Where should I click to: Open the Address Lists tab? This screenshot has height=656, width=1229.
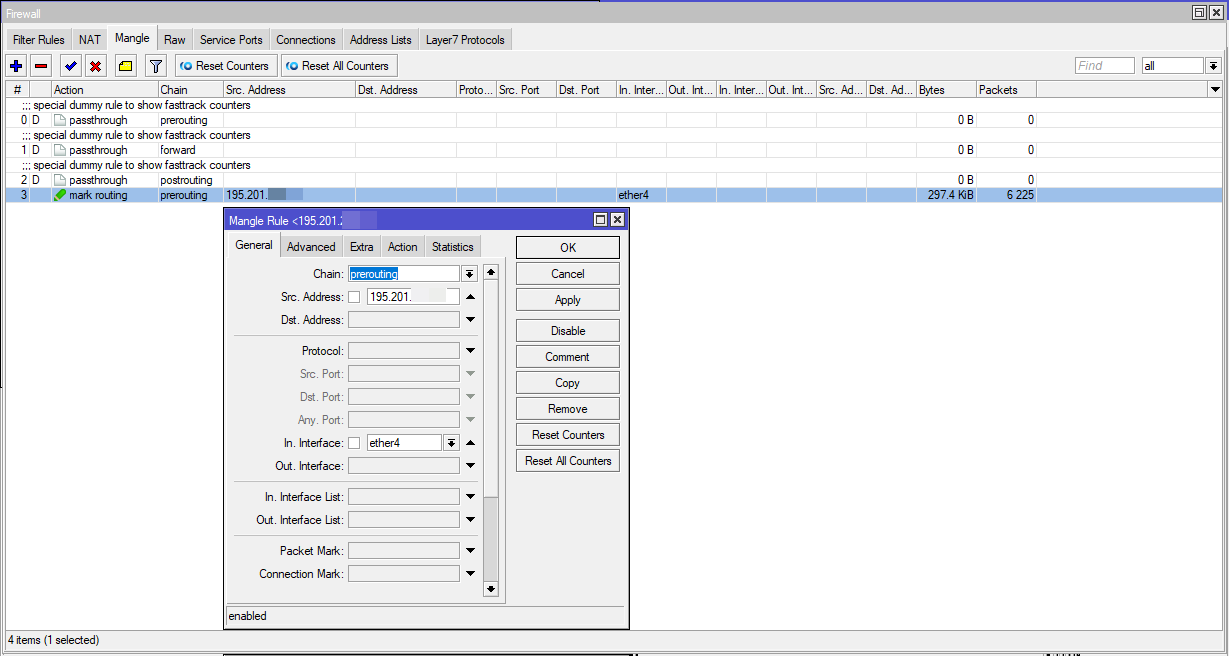[381, 40]
